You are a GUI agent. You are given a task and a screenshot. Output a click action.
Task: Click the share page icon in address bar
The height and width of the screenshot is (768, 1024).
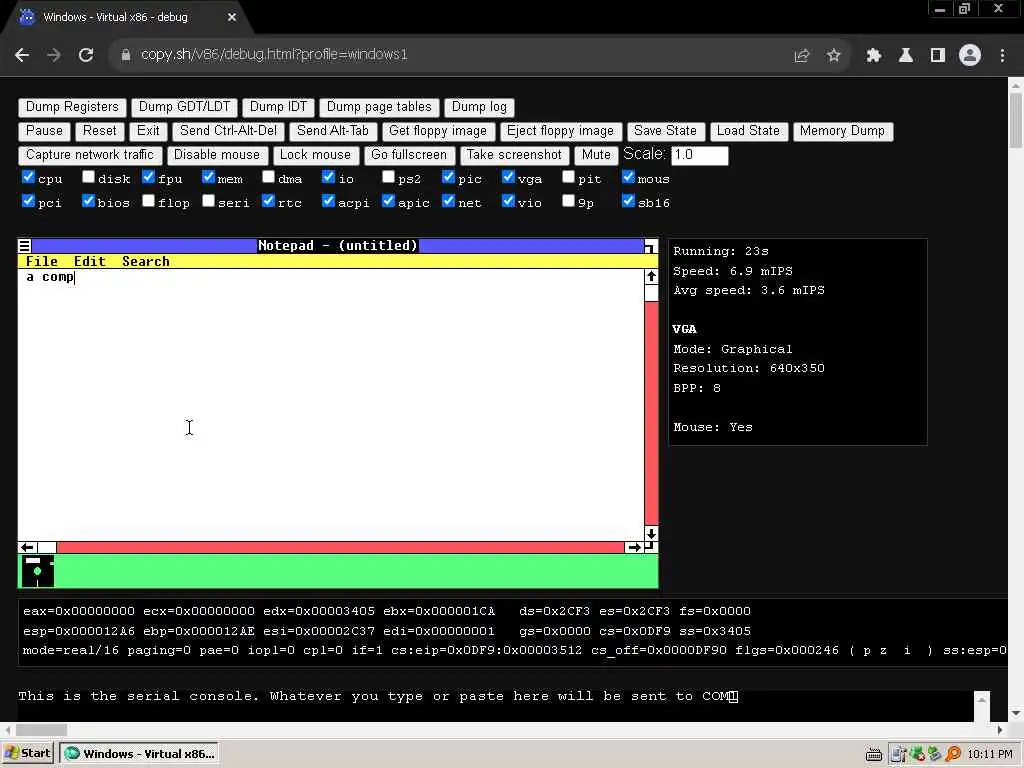coord(802,56)
